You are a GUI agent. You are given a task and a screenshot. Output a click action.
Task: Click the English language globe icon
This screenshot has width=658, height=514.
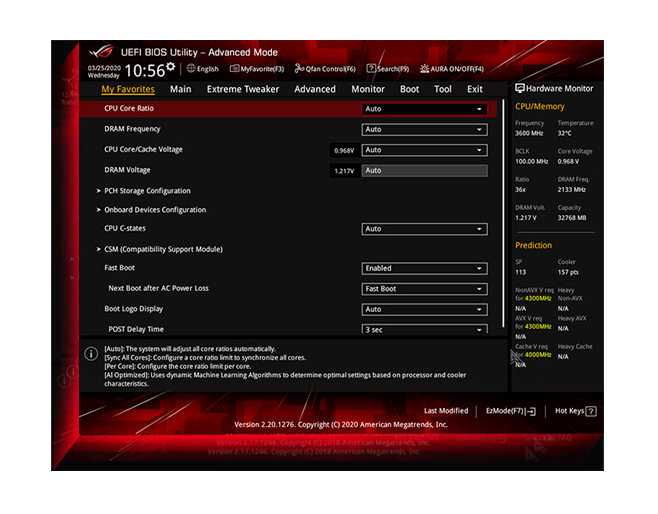click(x=191, y=68)
